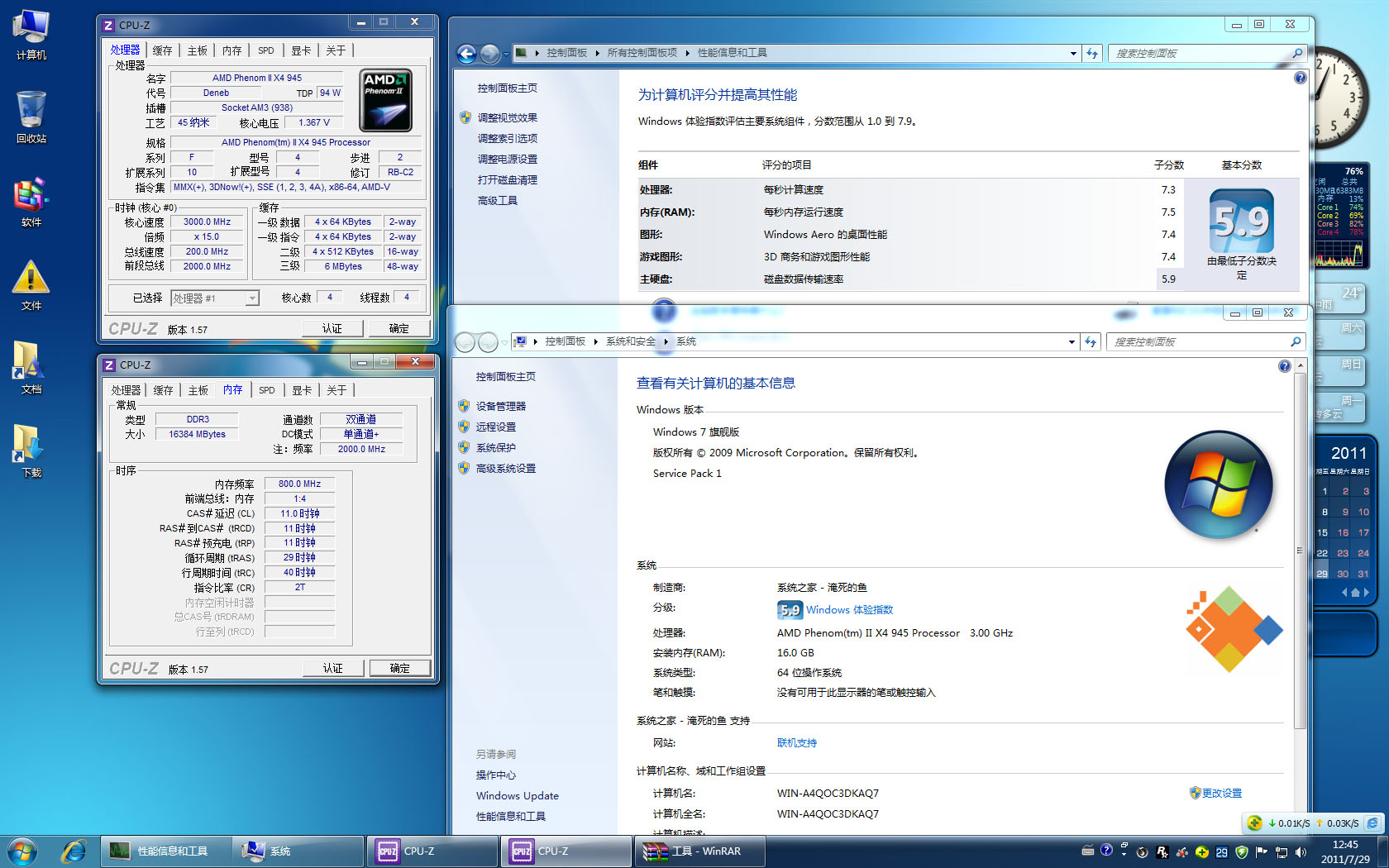
Task: Click the 3000.0 MHz core speed value
Action: coord(208,222)
